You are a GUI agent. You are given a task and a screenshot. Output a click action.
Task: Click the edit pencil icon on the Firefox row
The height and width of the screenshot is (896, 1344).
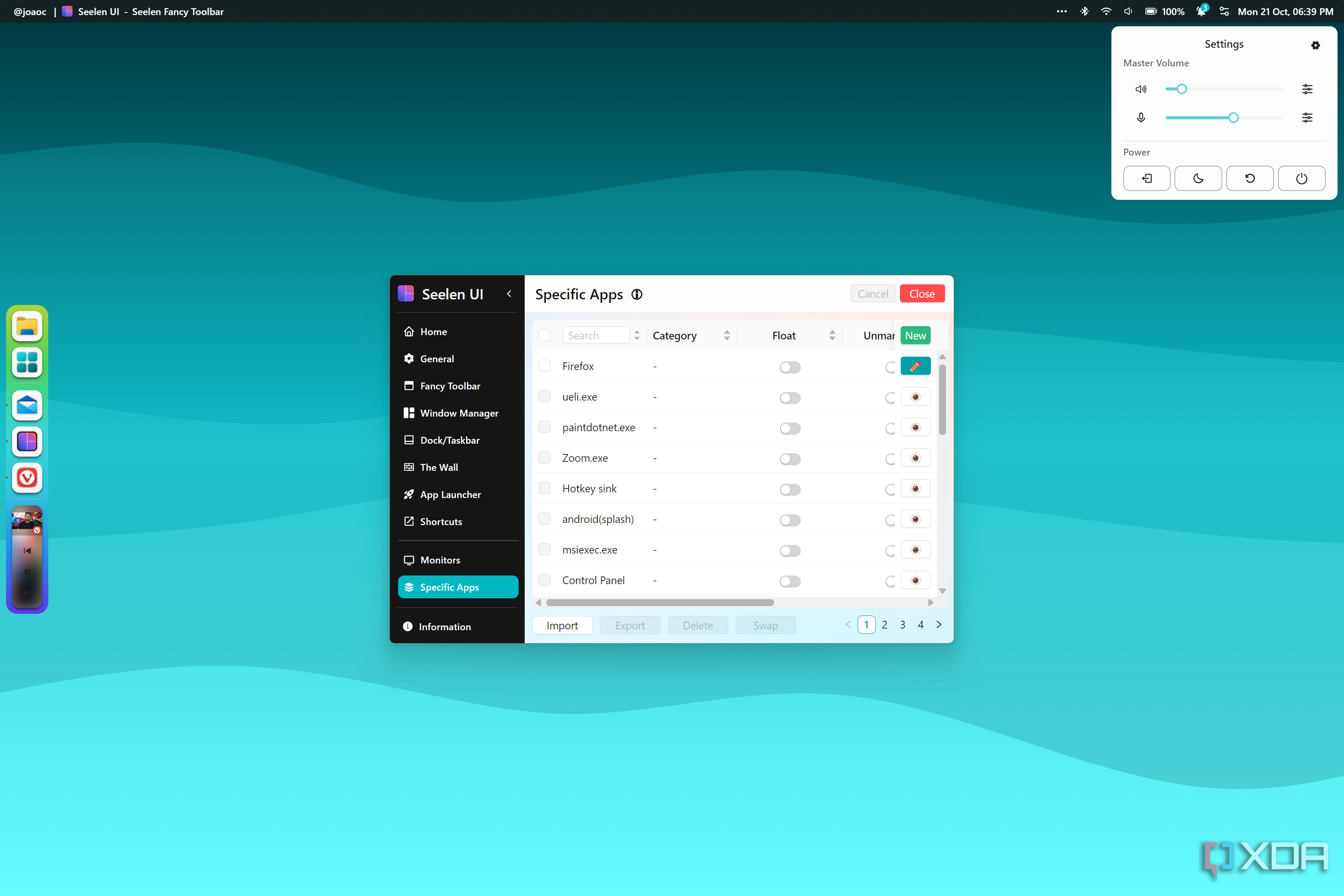click(x=915, y=366)
